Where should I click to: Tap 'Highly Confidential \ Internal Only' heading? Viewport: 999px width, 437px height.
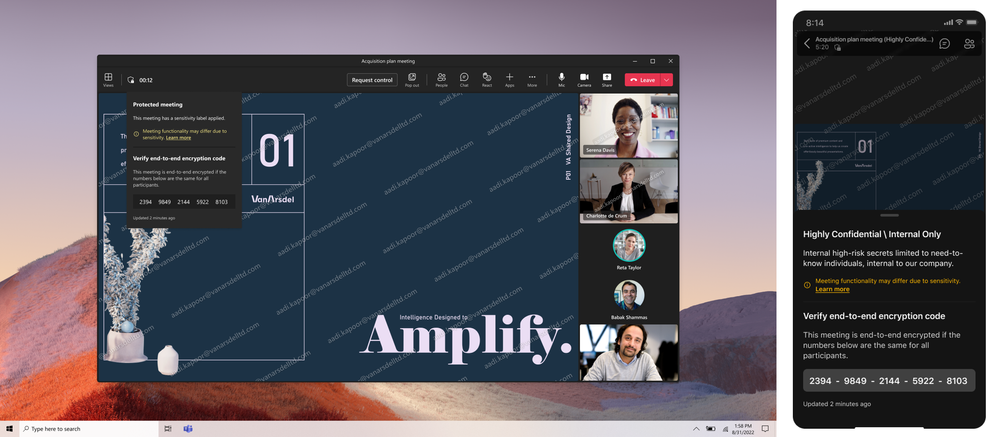pos(872,234)
